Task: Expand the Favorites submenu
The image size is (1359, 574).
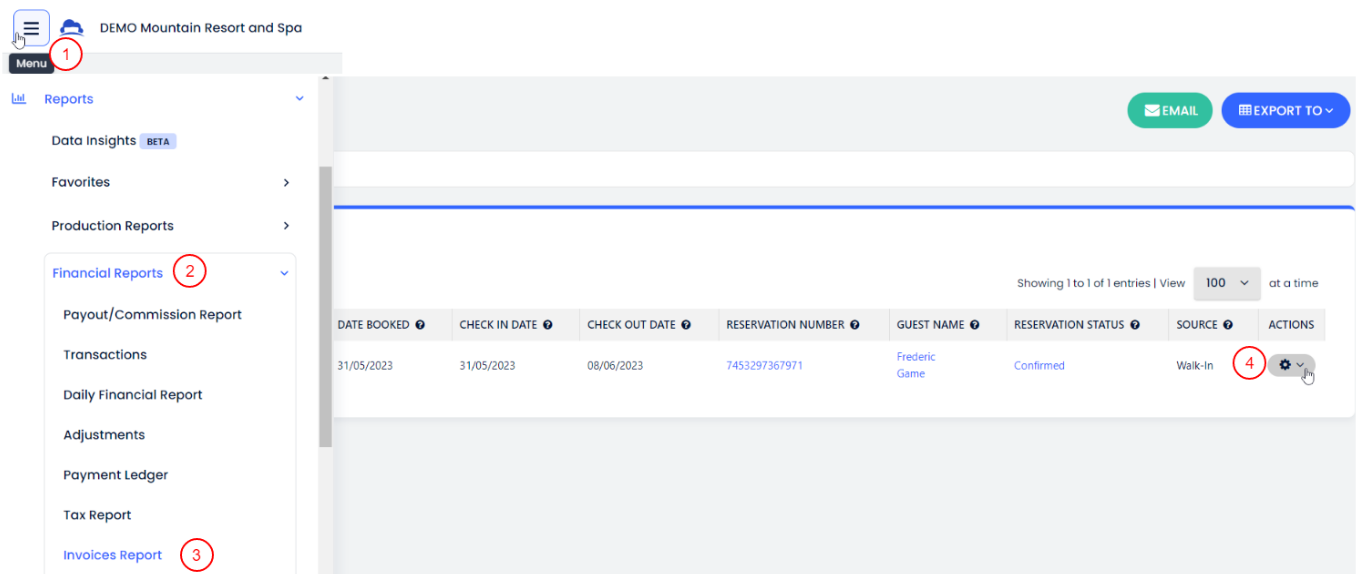Action: tap(286, 183)
